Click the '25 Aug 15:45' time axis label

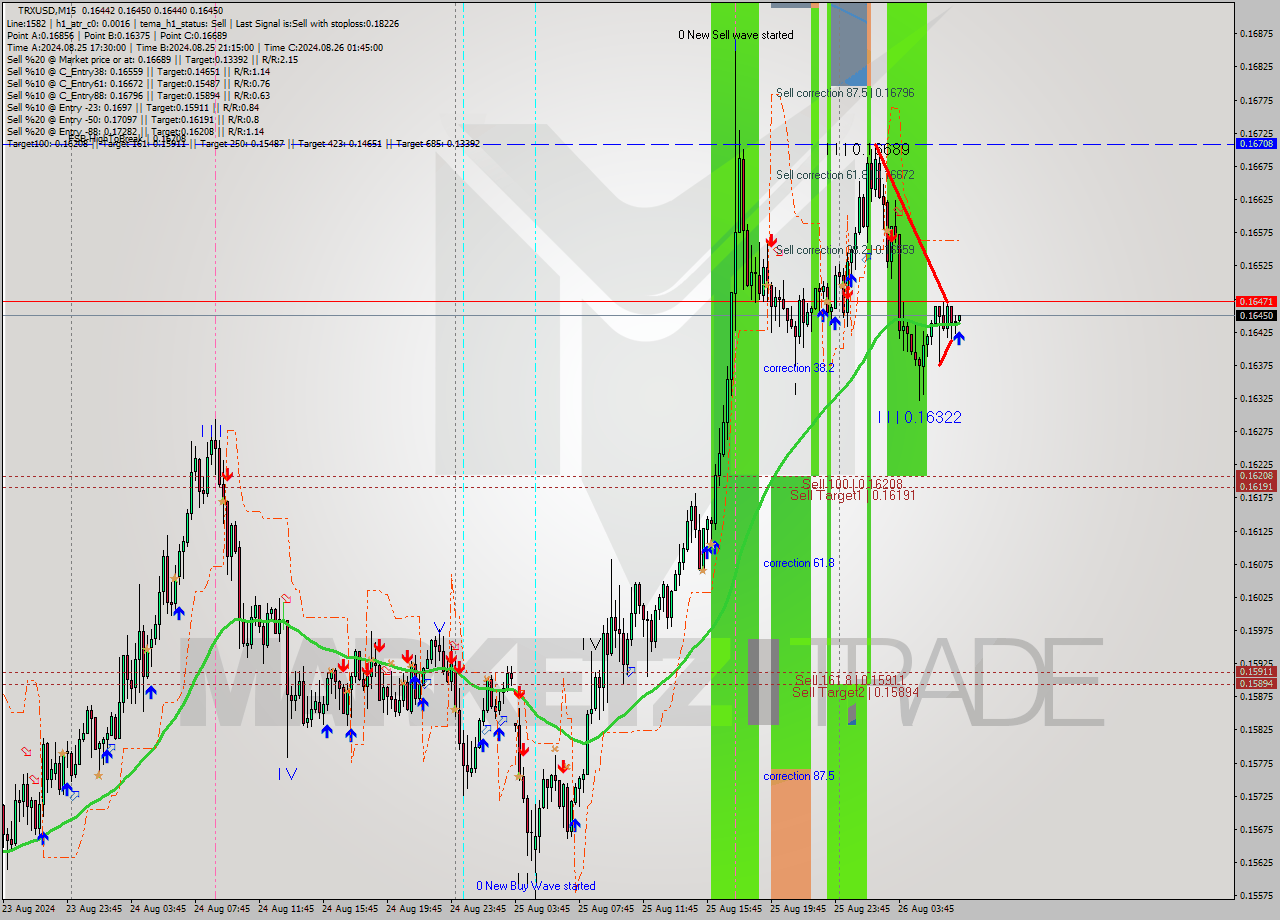coord(734,910)
